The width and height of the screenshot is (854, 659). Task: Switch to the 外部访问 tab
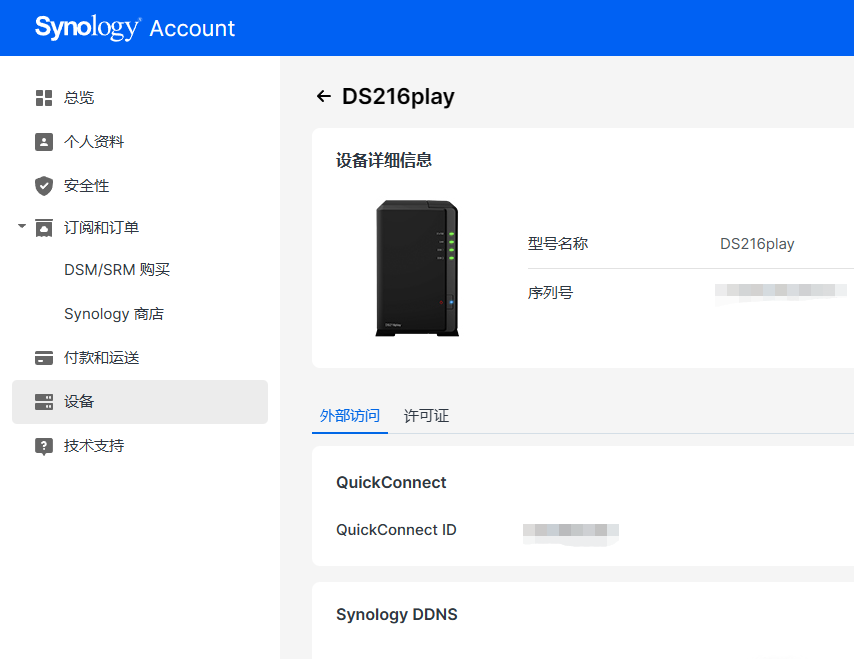(350, 416)
